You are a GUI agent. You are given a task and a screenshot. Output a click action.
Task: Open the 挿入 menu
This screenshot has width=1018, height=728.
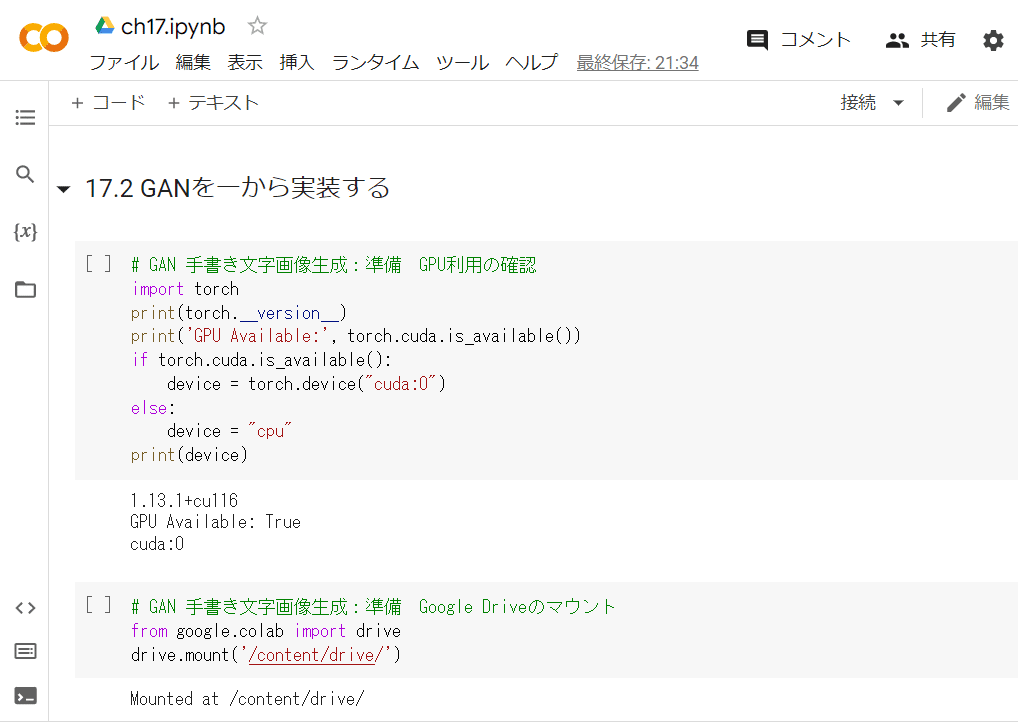click(x=297, y=62)
